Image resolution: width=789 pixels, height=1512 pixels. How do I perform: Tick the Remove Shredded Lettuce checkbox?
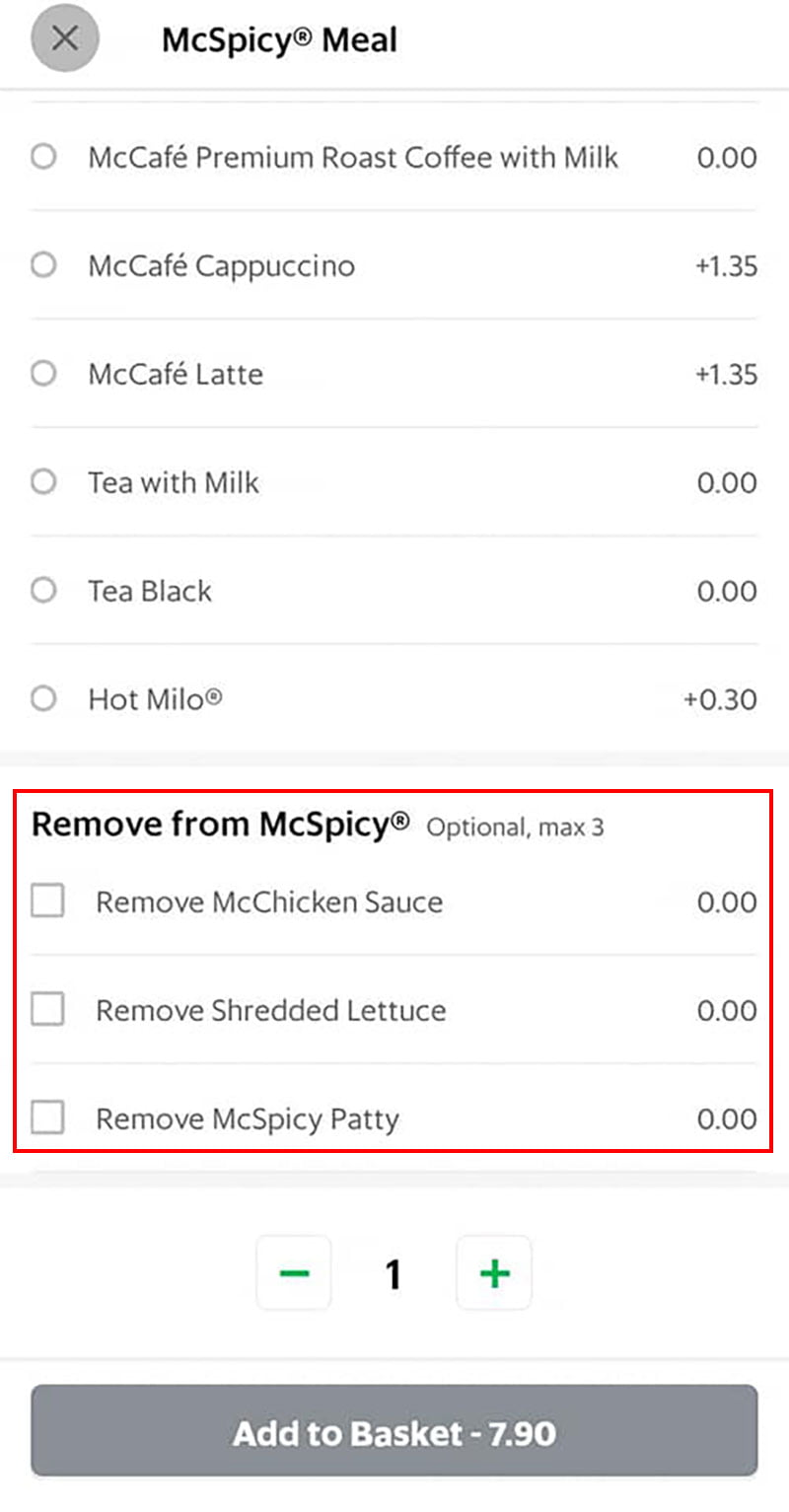pyautogui.click(x=47, y=1009)
